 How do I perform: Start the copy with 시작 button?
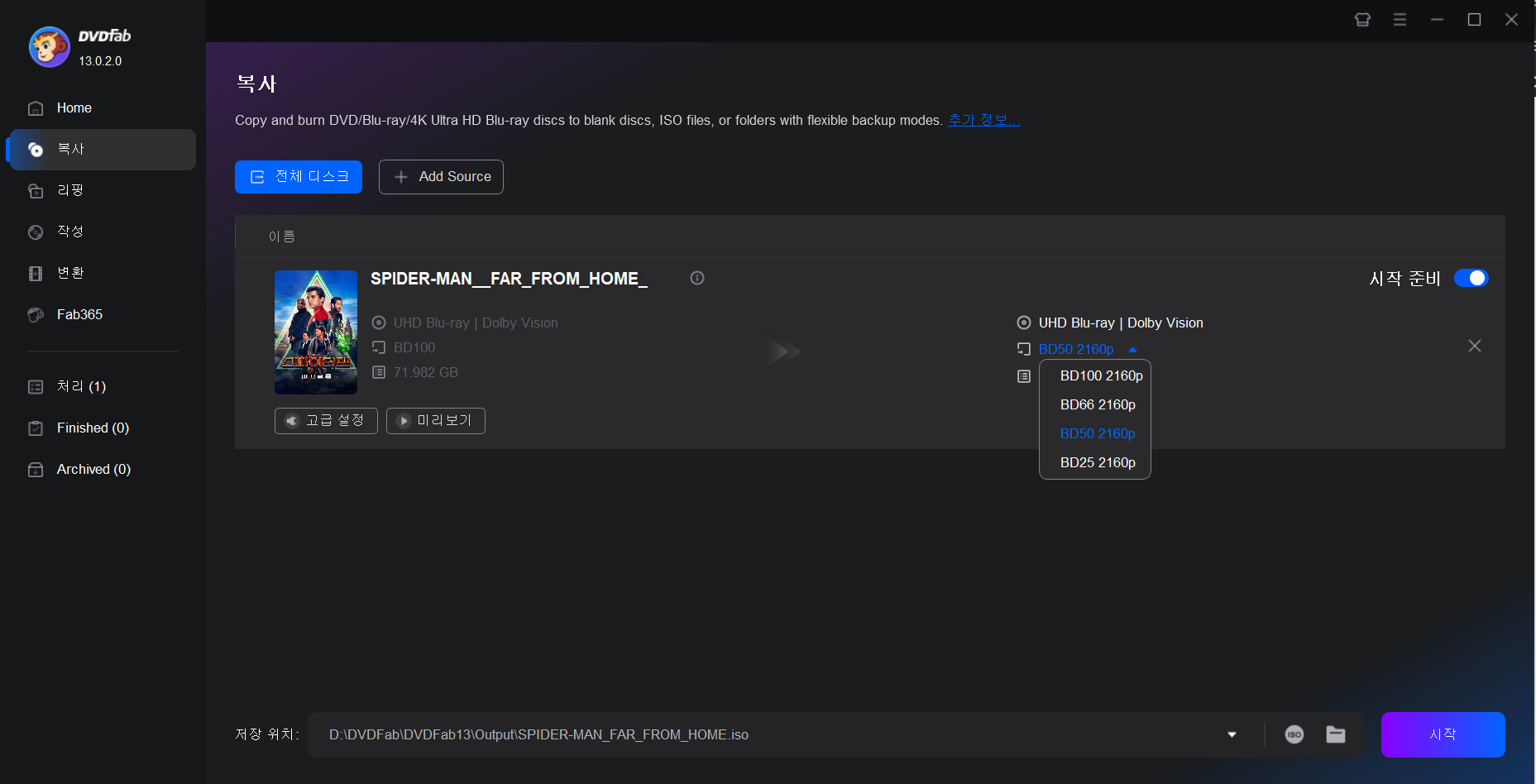click(1443, 734)
